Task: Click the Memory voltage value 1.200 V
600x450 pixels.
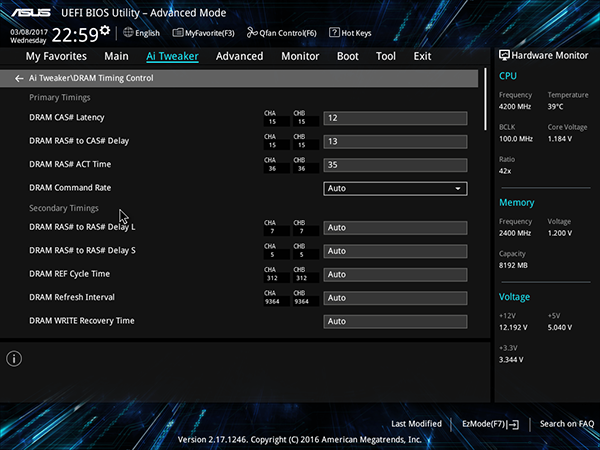Action: point(560,233)
